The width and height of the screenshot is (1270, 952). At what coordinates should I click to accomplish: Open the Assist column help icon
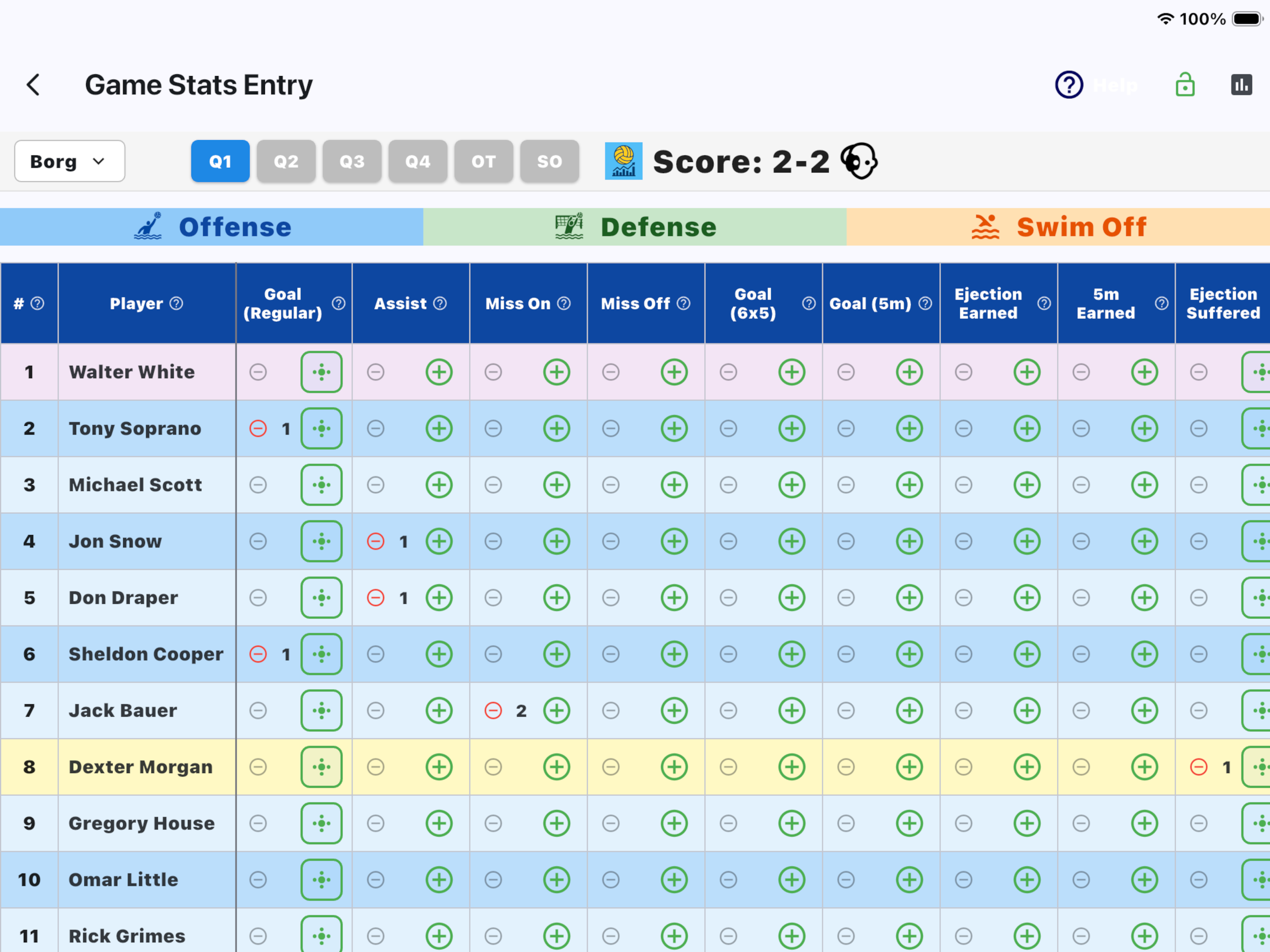point(440,303)
